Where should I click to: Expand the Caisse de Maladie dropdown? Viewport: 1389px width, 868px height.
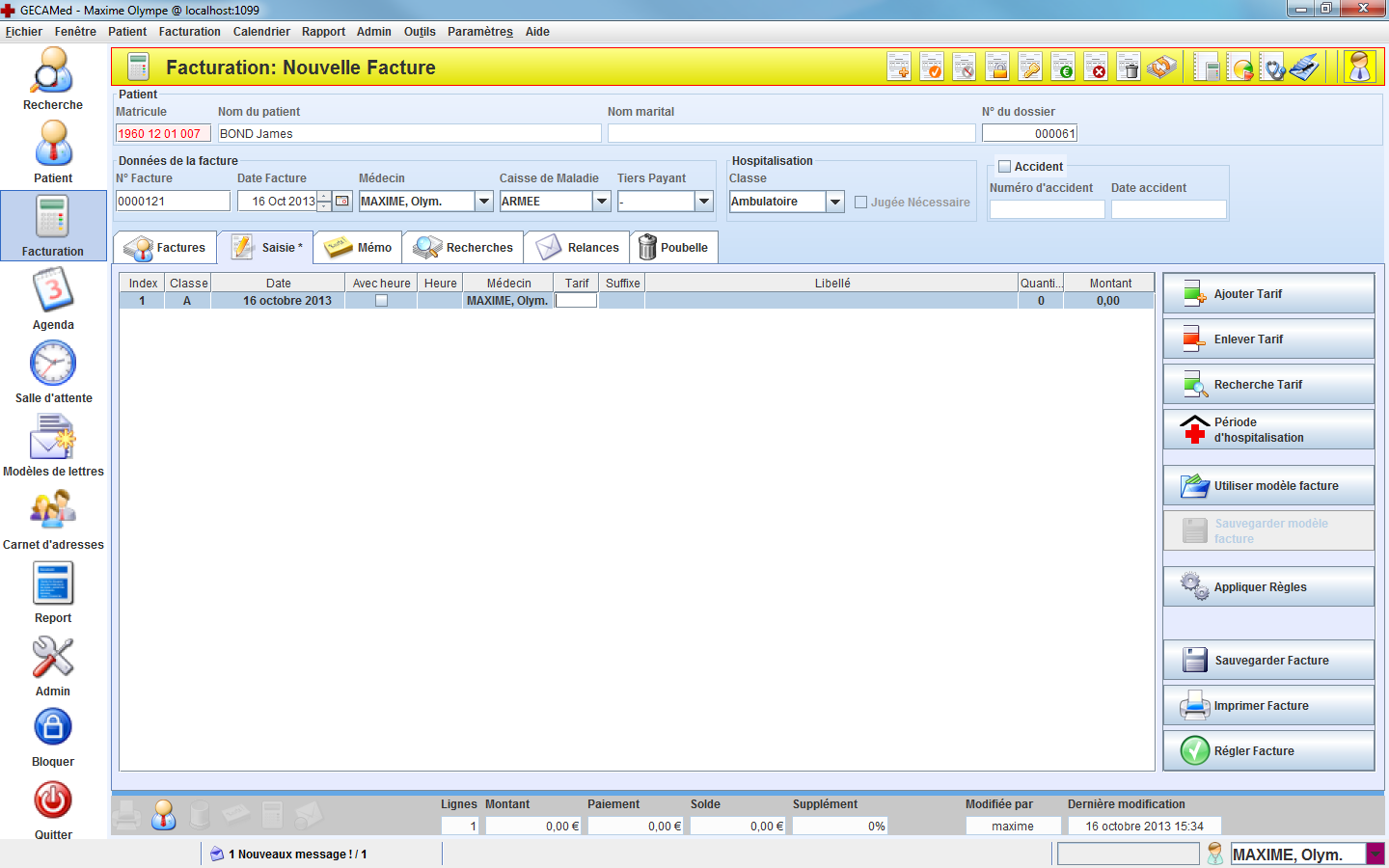[x=602, y=202]
